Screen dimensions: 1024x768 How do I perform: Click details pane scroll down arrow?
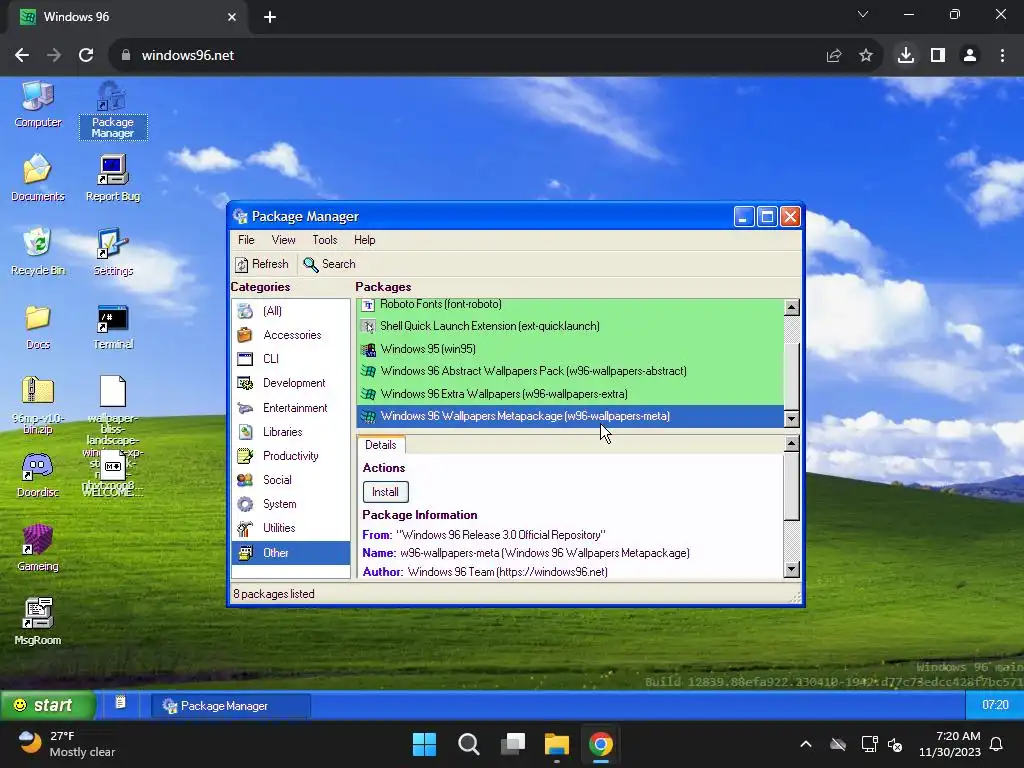pos(792,569)
